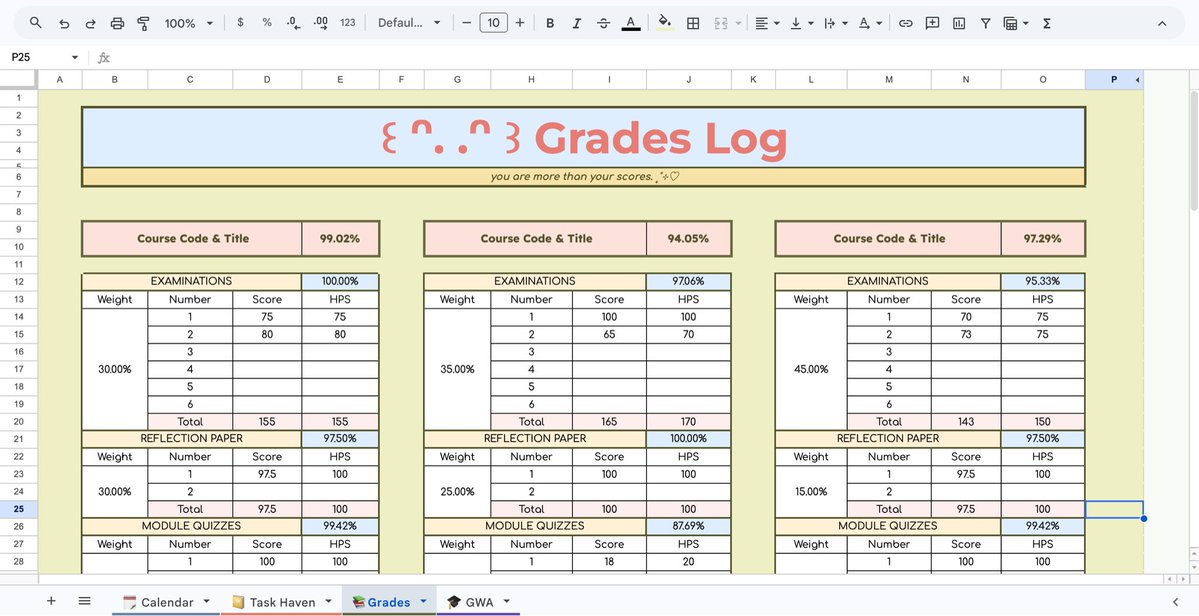This screenshot has height=616, width=1199.
Task: Select column P header
Action: click(x=1113, y=79)
